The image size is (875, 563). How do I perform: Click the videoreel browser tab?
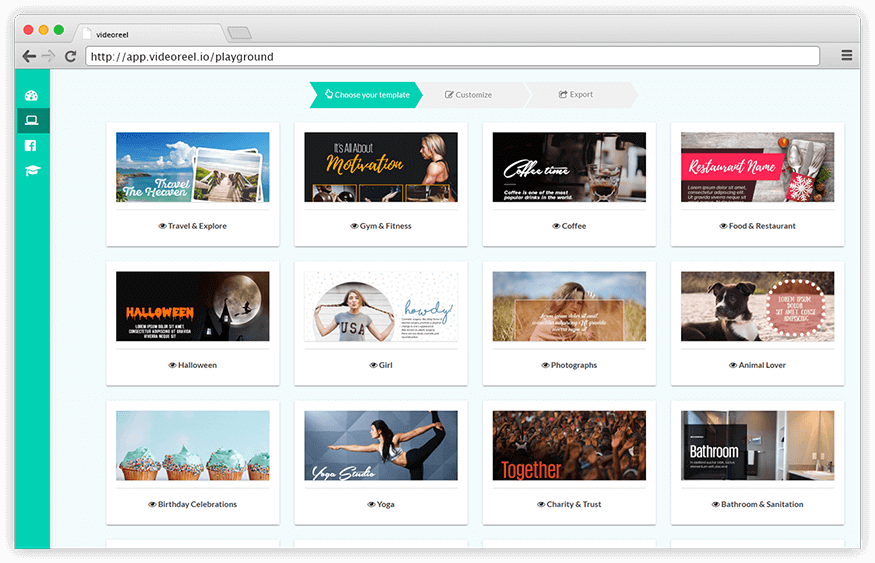pyautogui.click(x=150, y=34)
